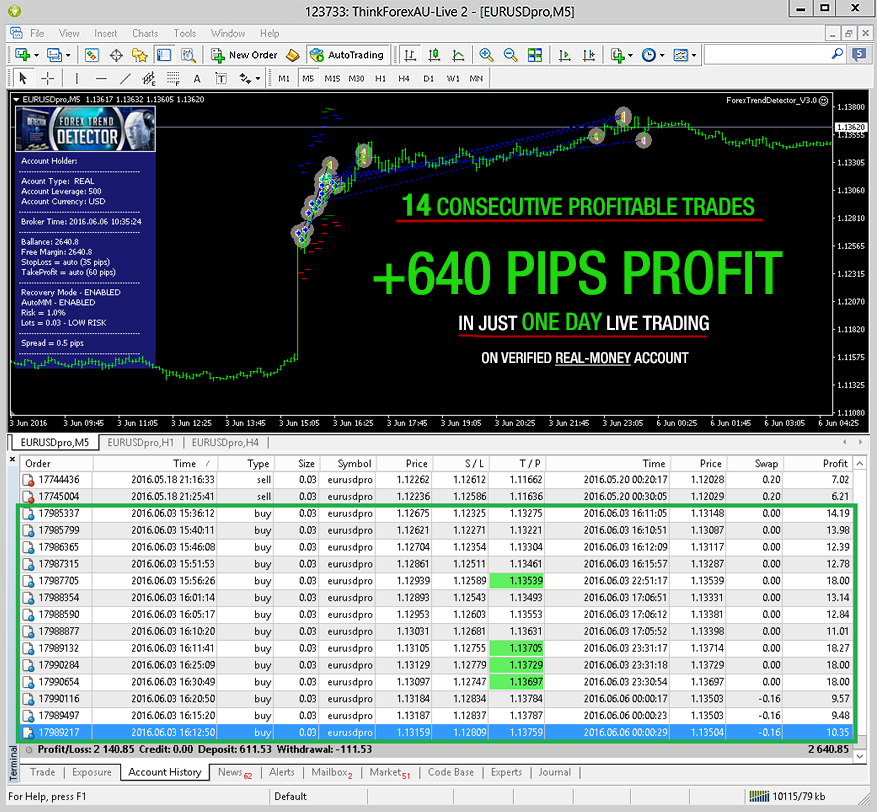Sort history by Profit column header

click(x=816, y=463)
